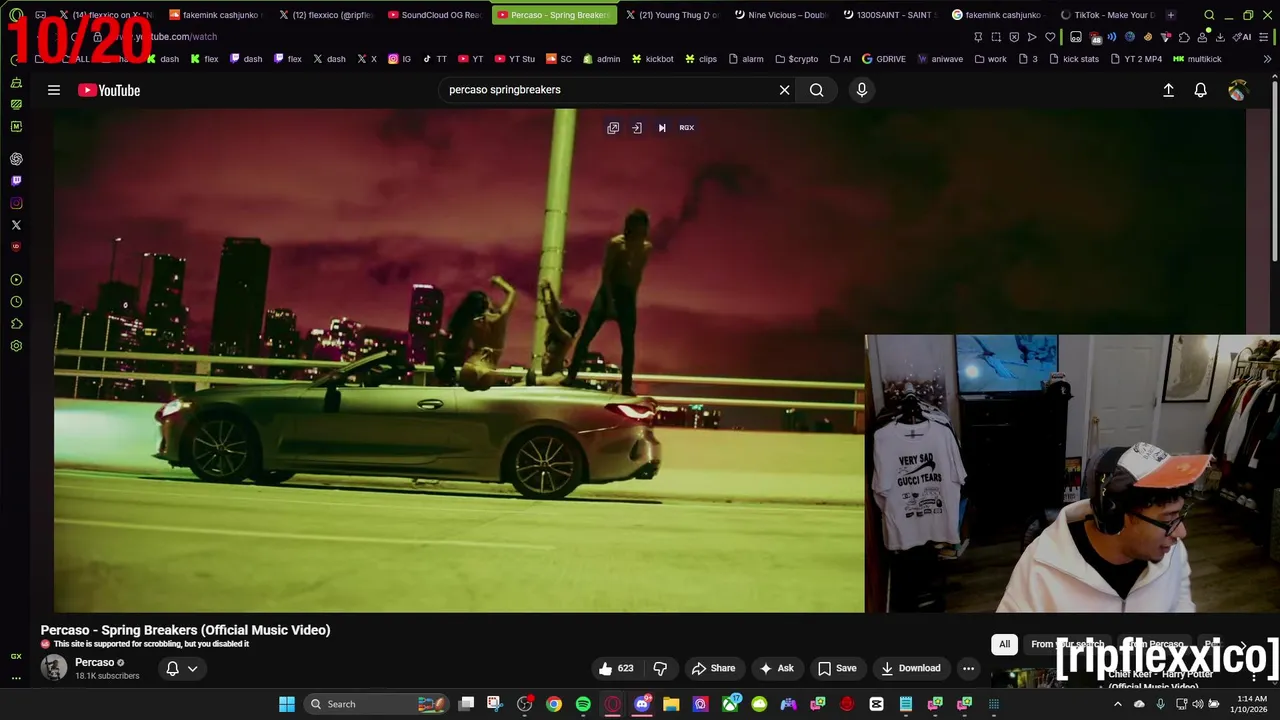Expand the work bookmark folder
This screenshot has height=720, width=1280.
click(x=991, y=59)
